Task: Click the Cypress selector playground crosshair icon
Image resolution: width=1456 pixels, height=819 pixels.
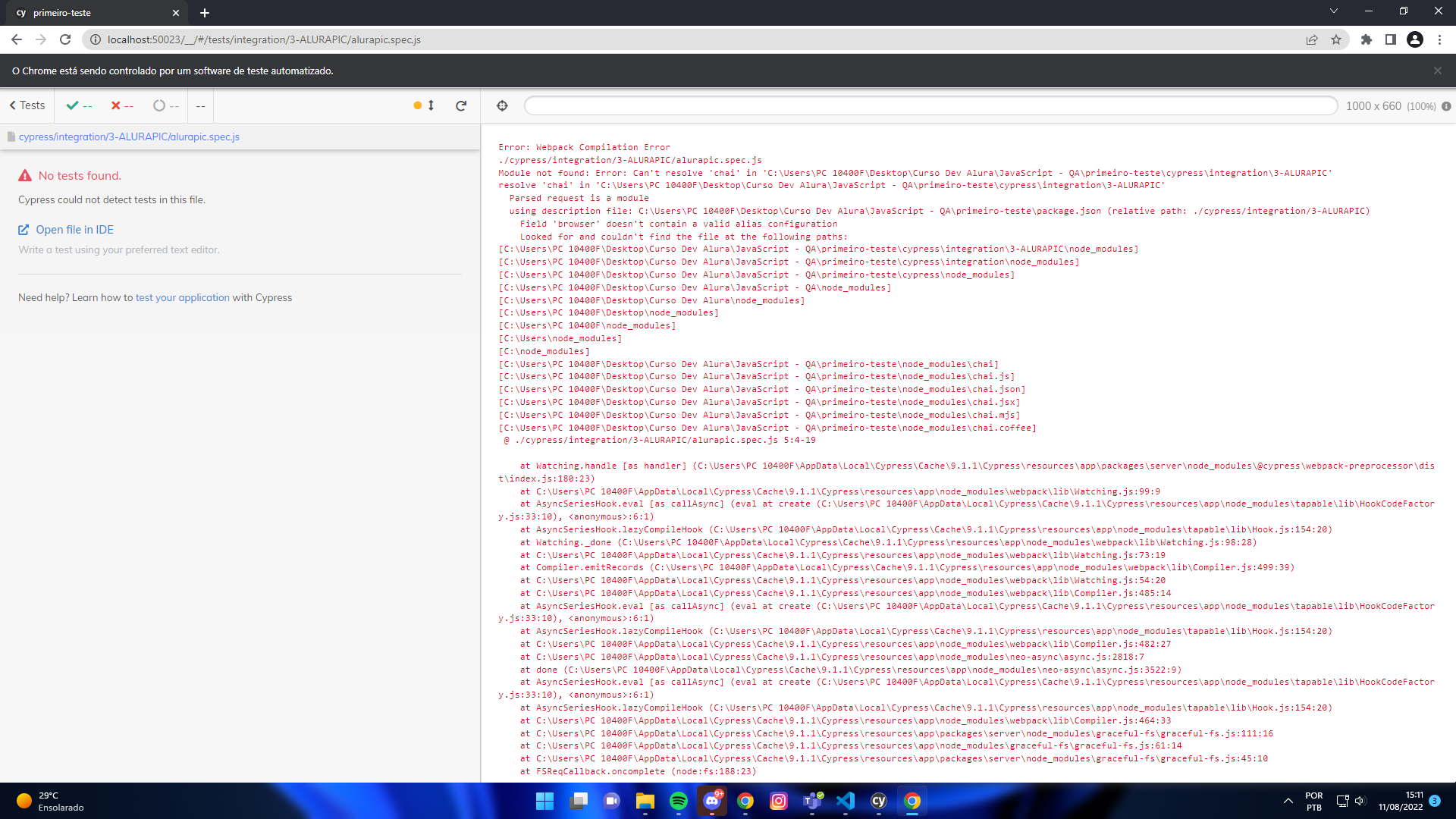Action: [x=502, y=106]
